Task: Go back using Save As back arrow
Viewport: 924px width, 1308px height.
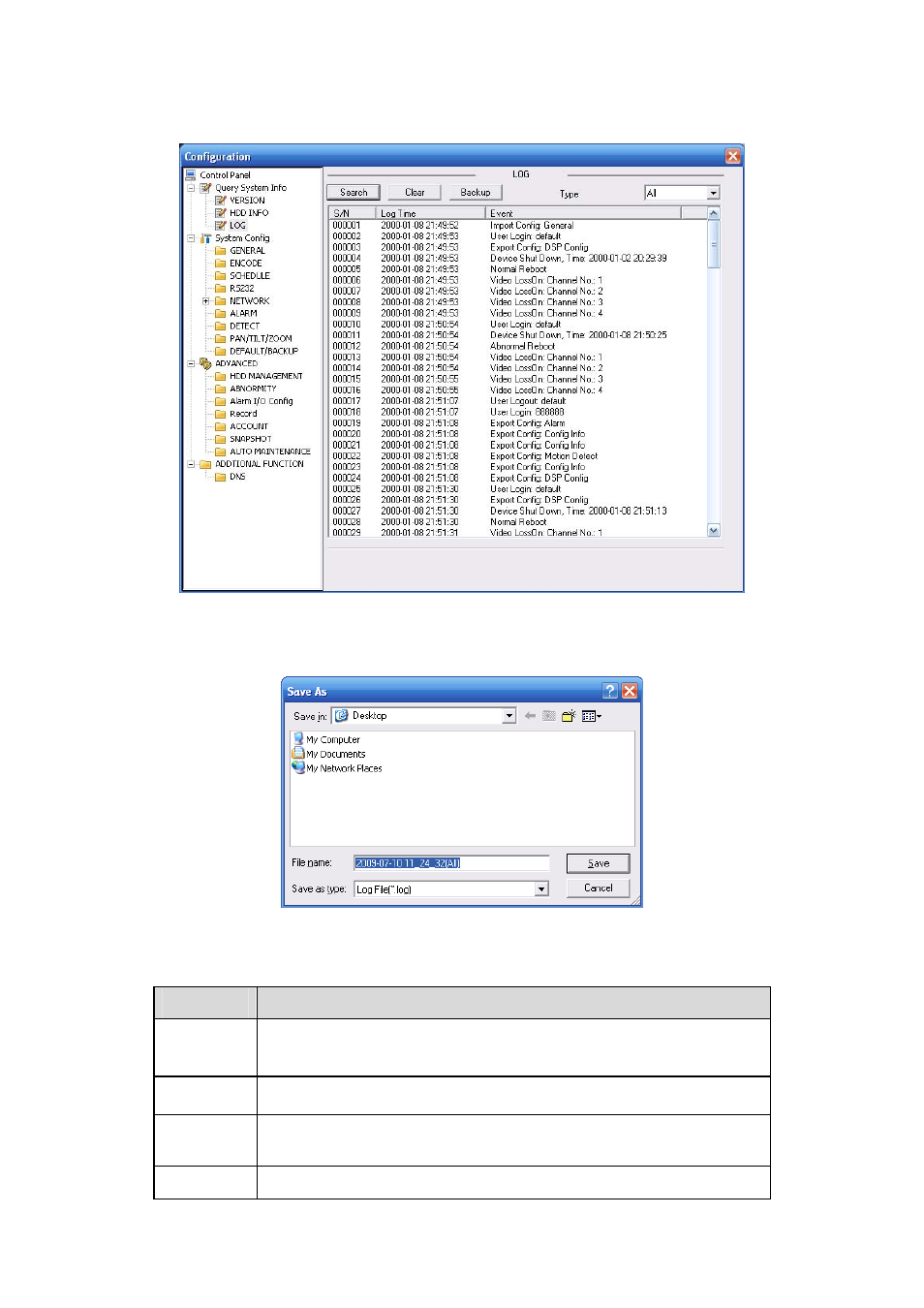Action: point(530,716)
